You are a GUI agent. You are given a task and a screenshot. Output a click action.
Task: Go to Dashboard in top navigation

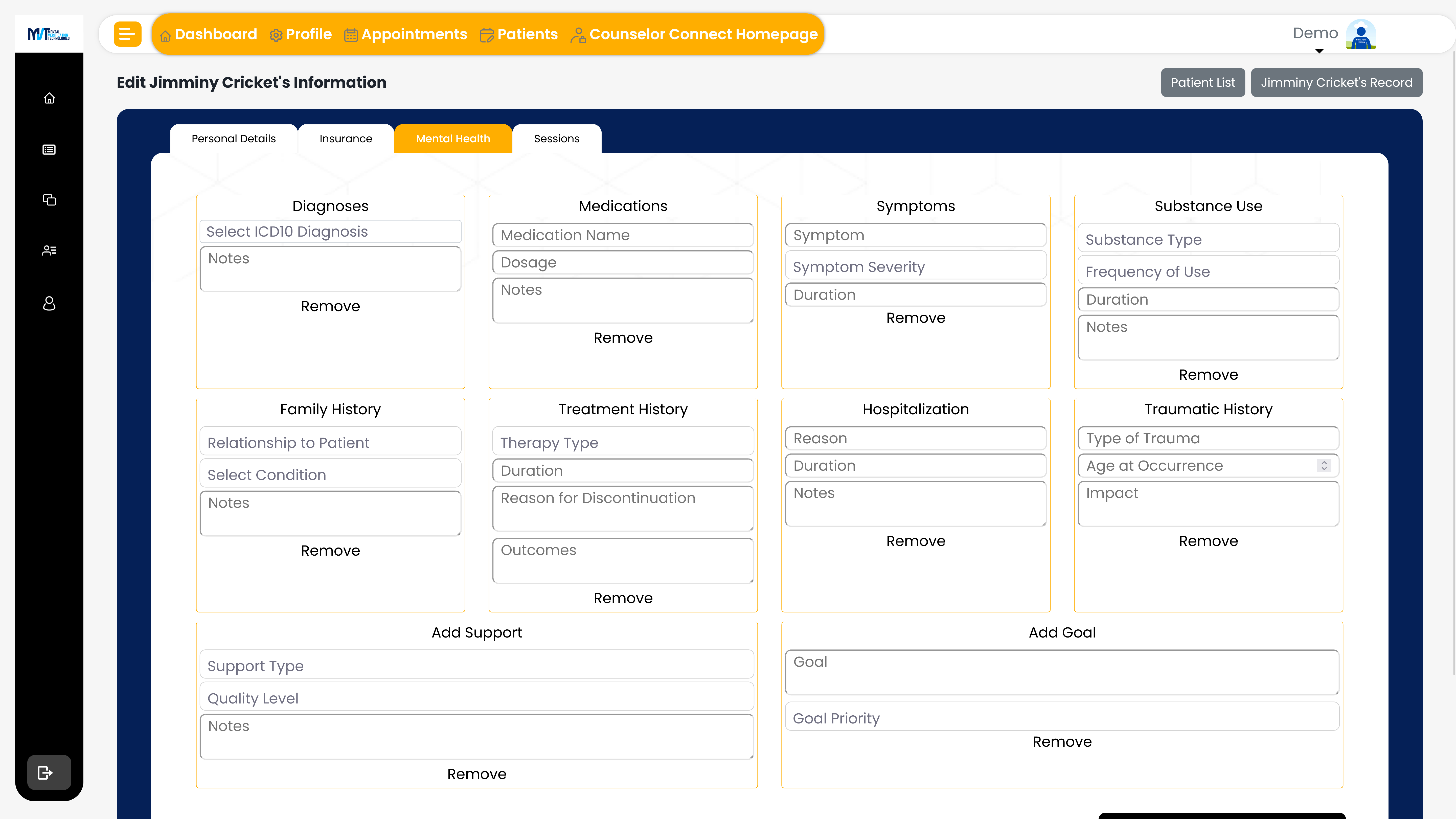tap(208, 34)
